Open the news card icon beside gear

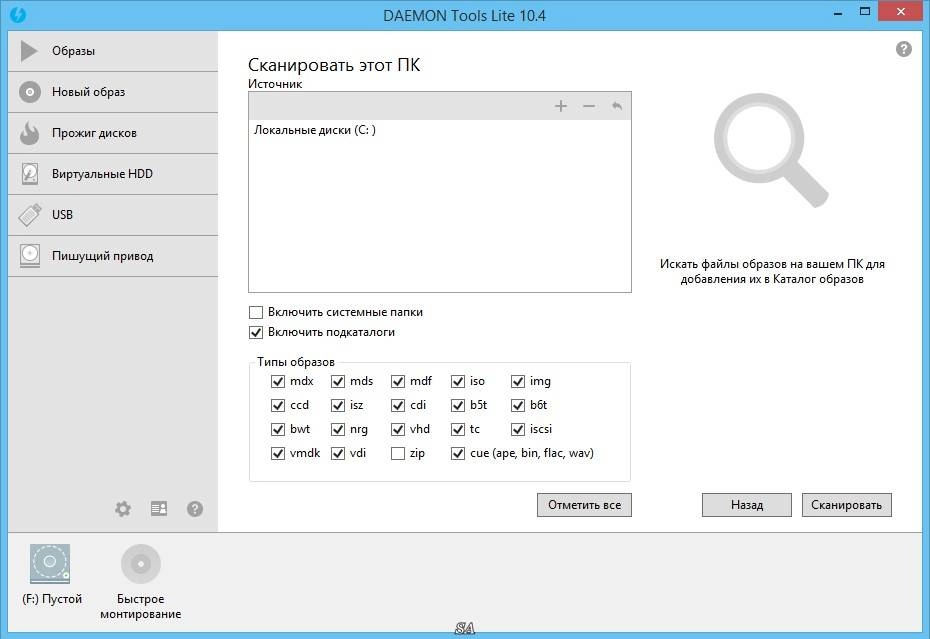pyautogui.click(x=159, y=508)
